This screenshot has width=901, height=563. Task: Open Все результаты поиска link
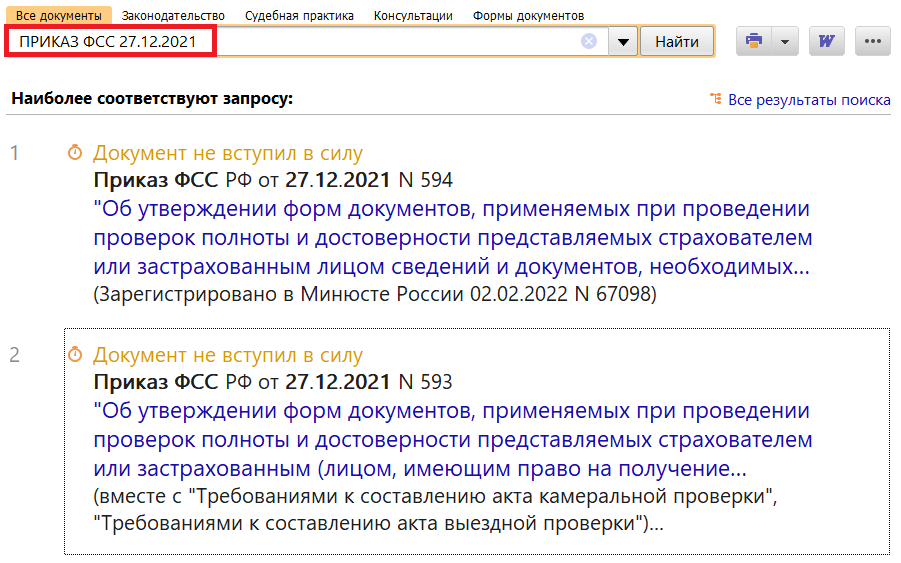click(x=809, y=100)
